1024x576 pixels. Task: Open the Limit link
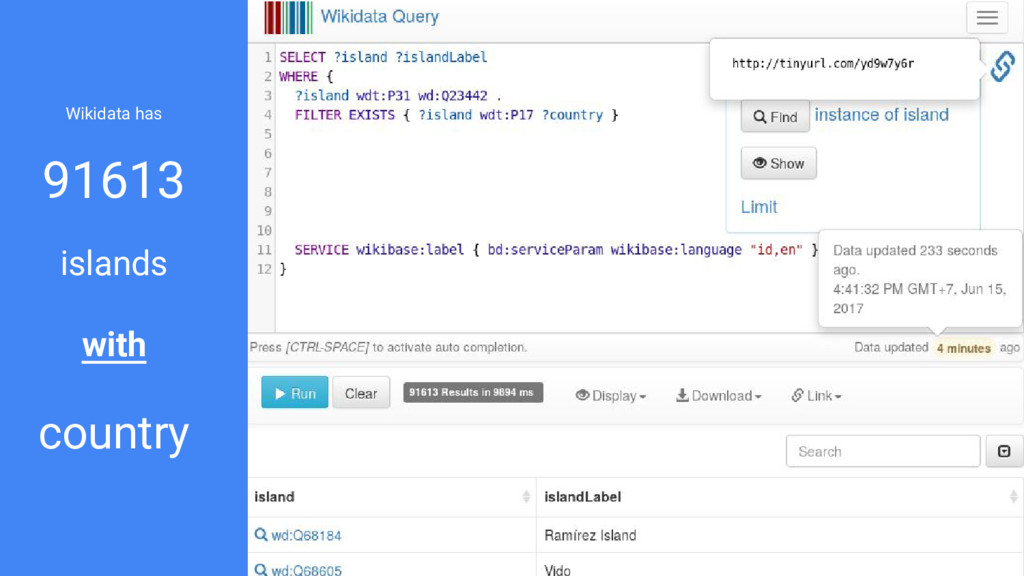759,207
